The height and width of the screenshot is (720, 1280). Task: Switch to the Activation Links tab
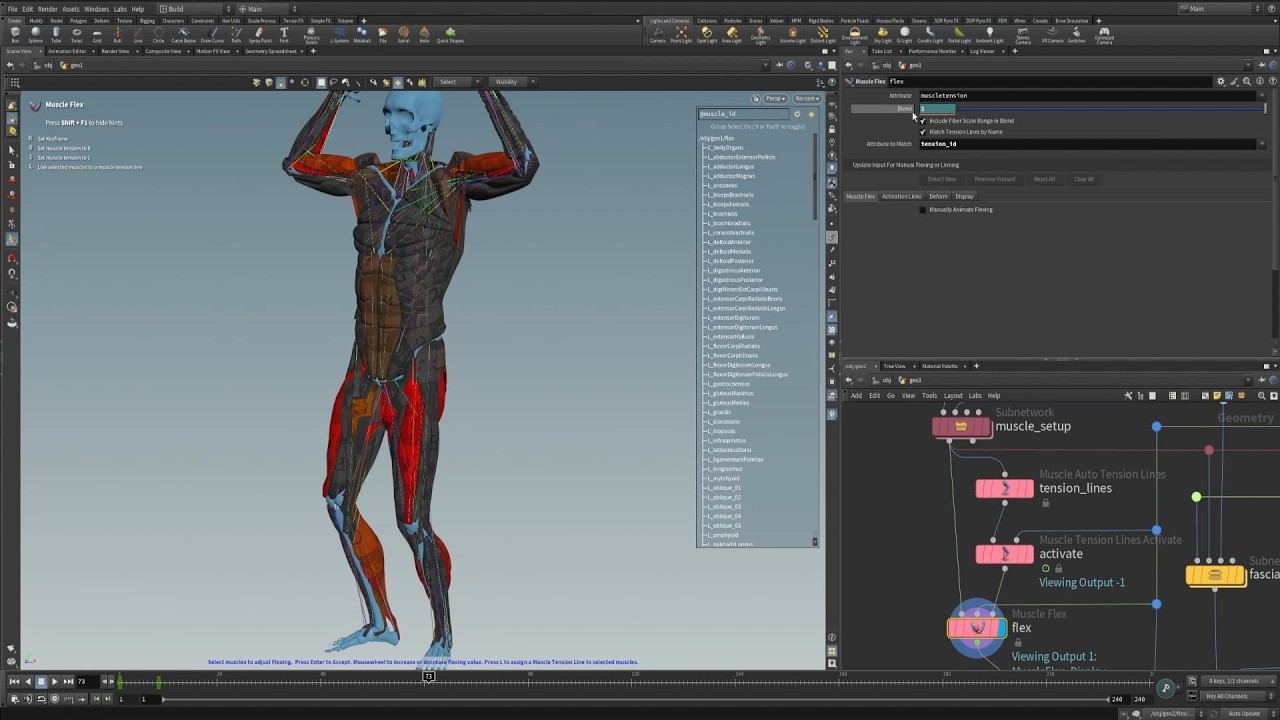click(x=901, y=196)
